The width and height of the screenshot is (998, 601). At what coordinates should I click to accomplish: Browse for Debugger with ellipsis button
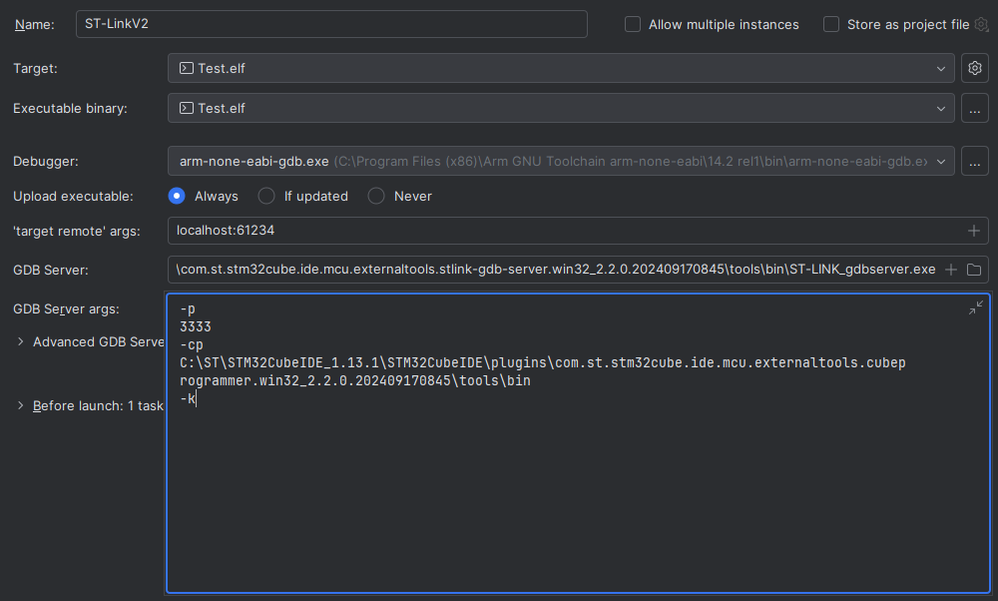coord(974,161)
